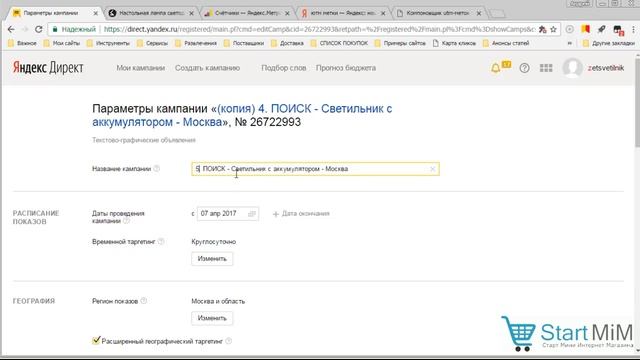Click Изменить under Временной таргетинг
The width and height of the screenshot is (640, 360).
[212, 259]
